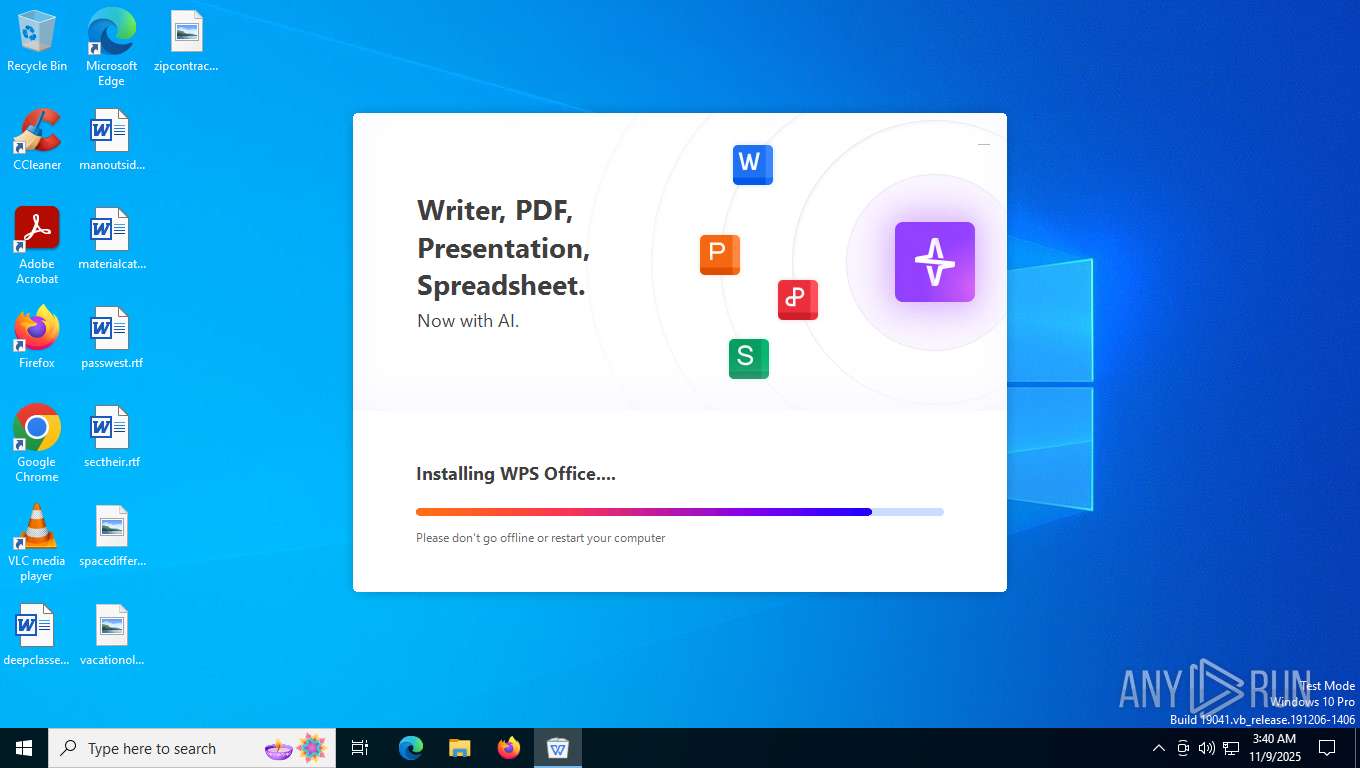Click the volume speaker tray icon
This screenshot has width=1360, height=768.
click(1207, 748)
